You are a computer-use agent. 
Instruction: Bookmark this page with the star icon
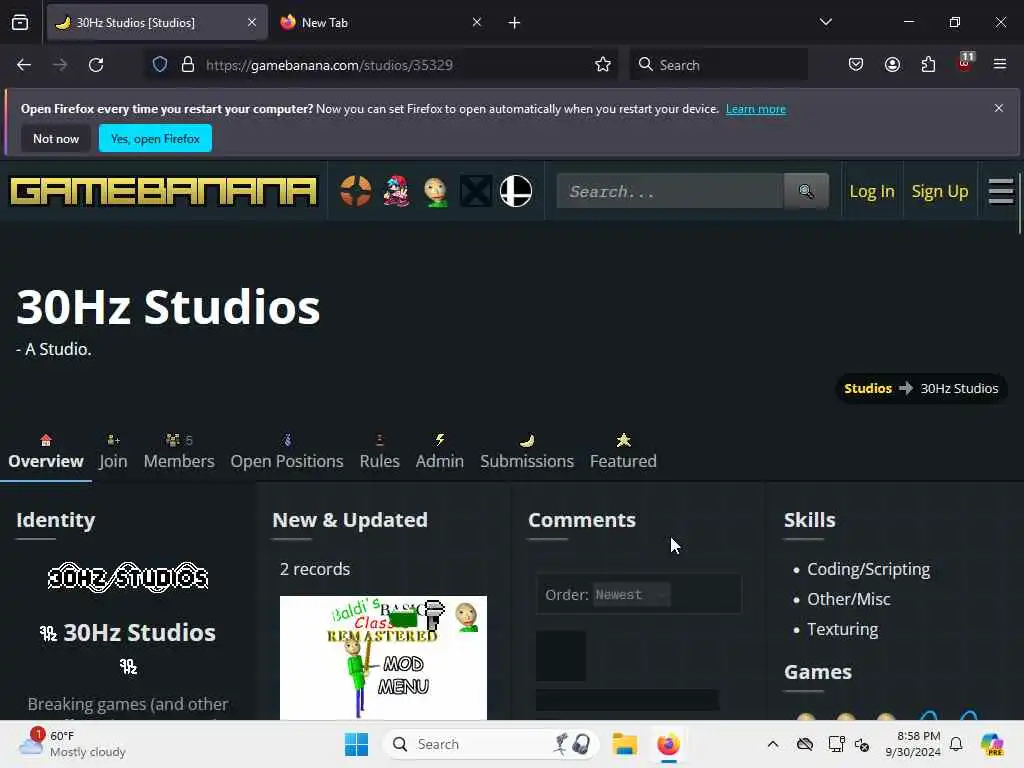coord(603,65)
